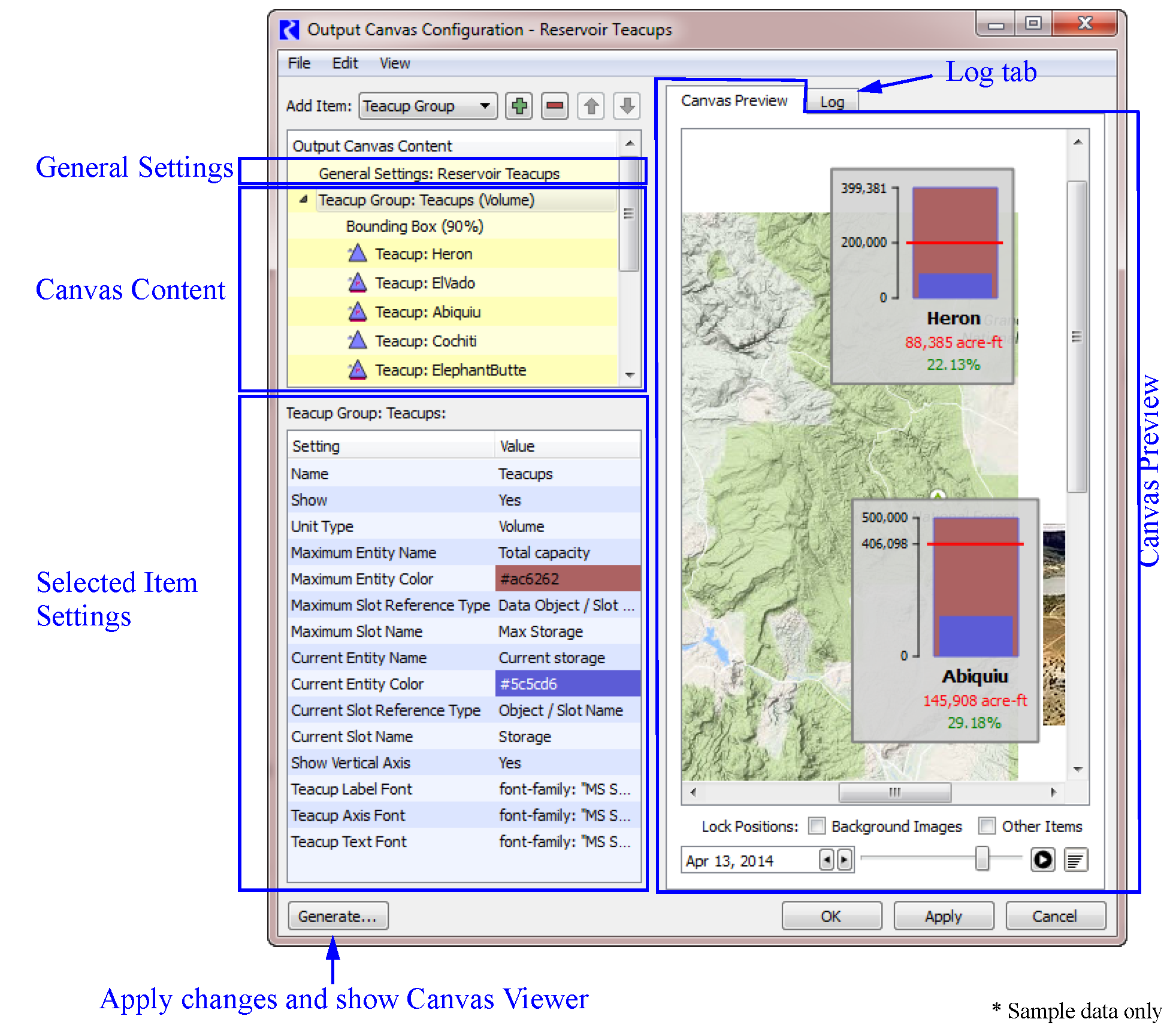Click the Generate... button
This screenshot has height=1031, width=1176.
[338, 916]
